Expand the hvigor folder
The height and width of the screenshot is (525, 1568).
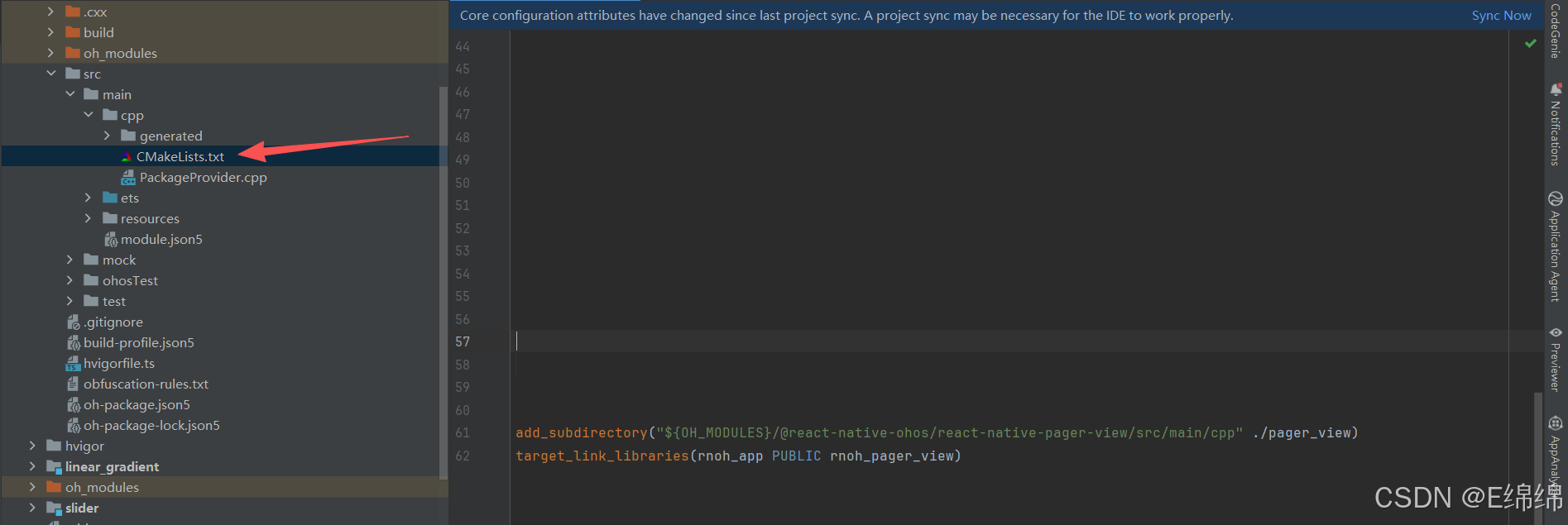tap(32, 446)
